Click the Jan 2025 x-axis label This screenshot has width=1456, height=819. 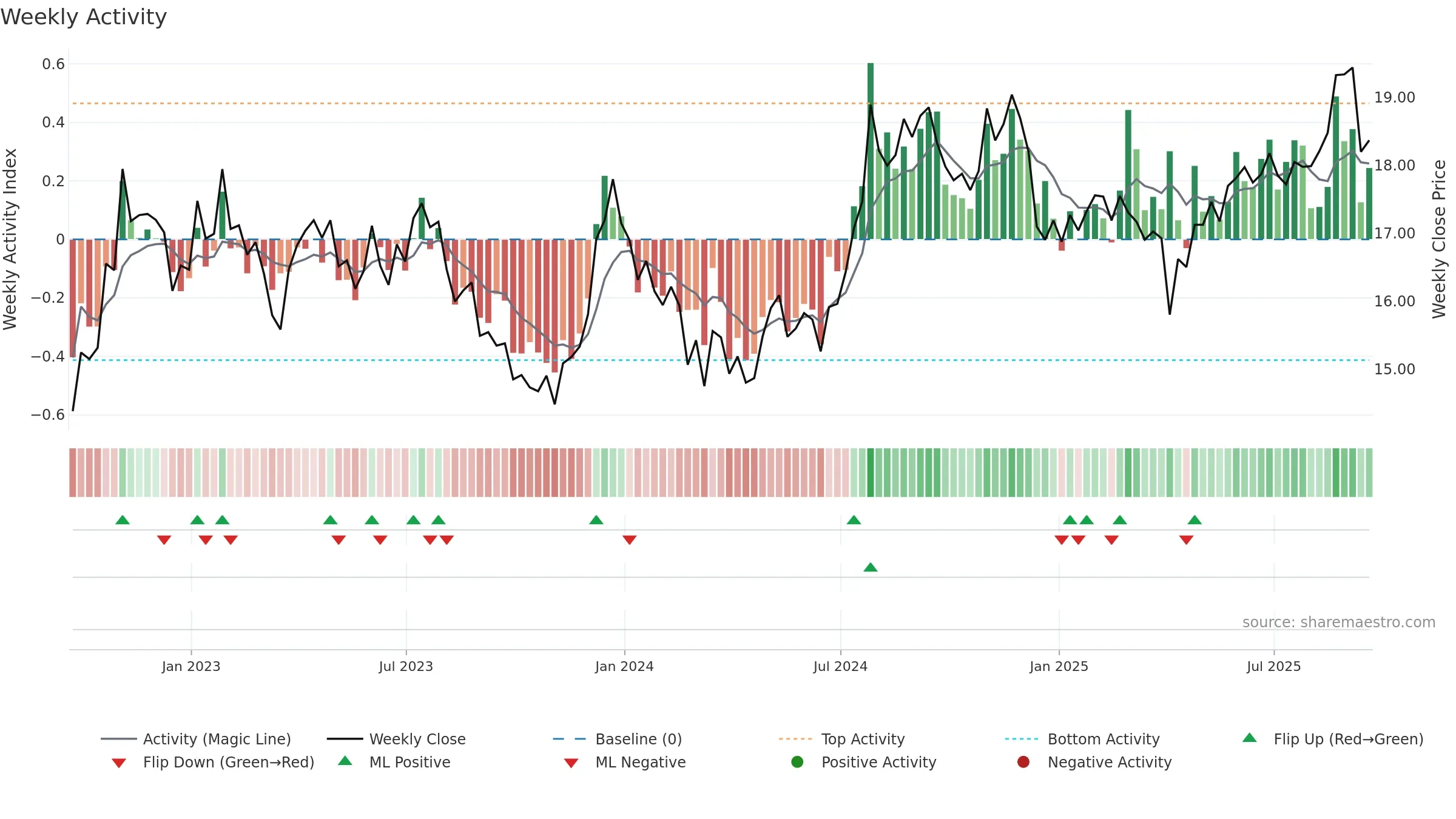1059,666
